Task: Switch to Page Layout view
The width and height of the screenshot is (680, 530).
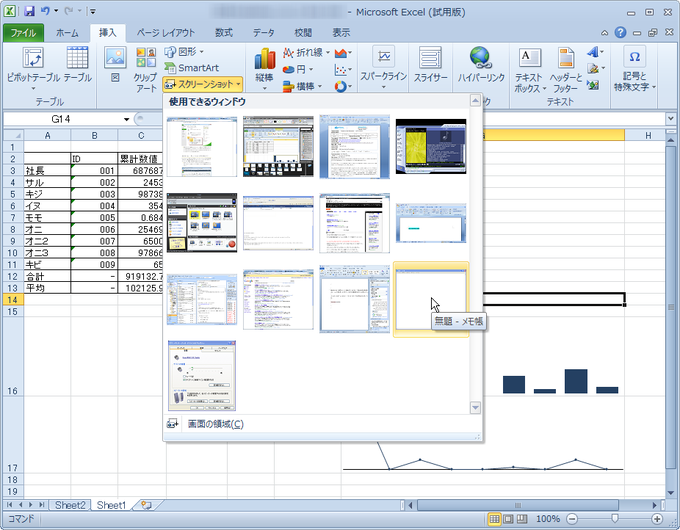Action: [x=508, y=519]
